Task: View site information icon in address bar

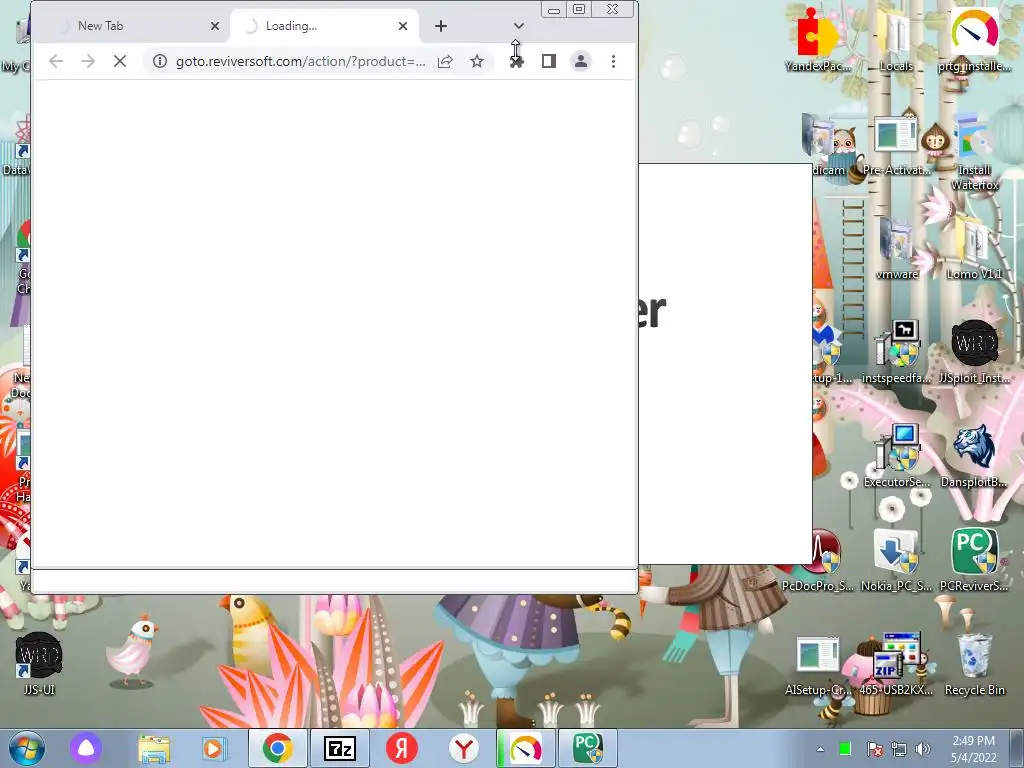Action: tap(159, 61)
